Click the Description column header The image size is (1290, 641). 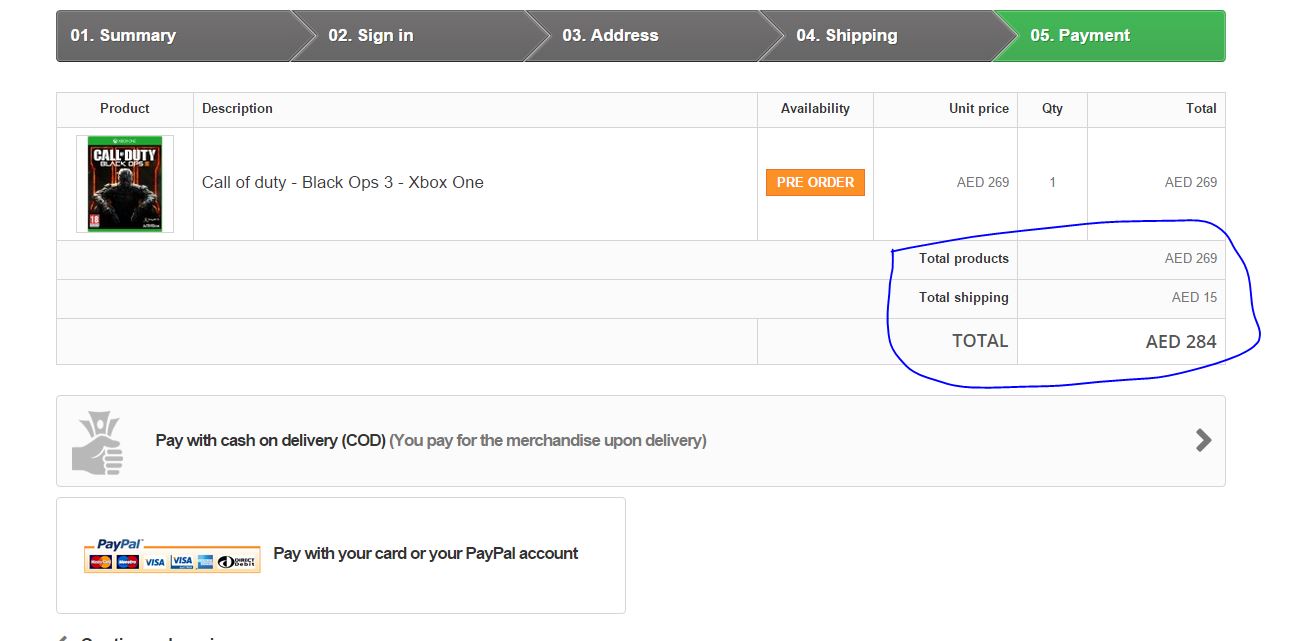(237, 109)
